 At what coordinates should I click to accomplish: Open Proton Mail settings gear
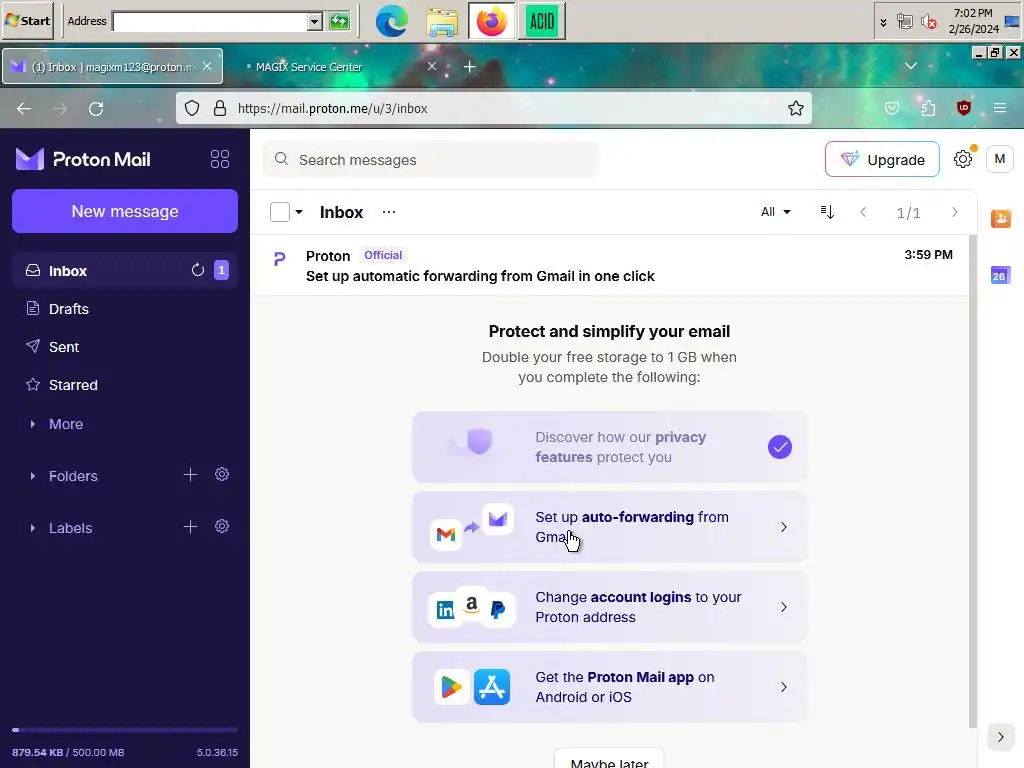963,159
